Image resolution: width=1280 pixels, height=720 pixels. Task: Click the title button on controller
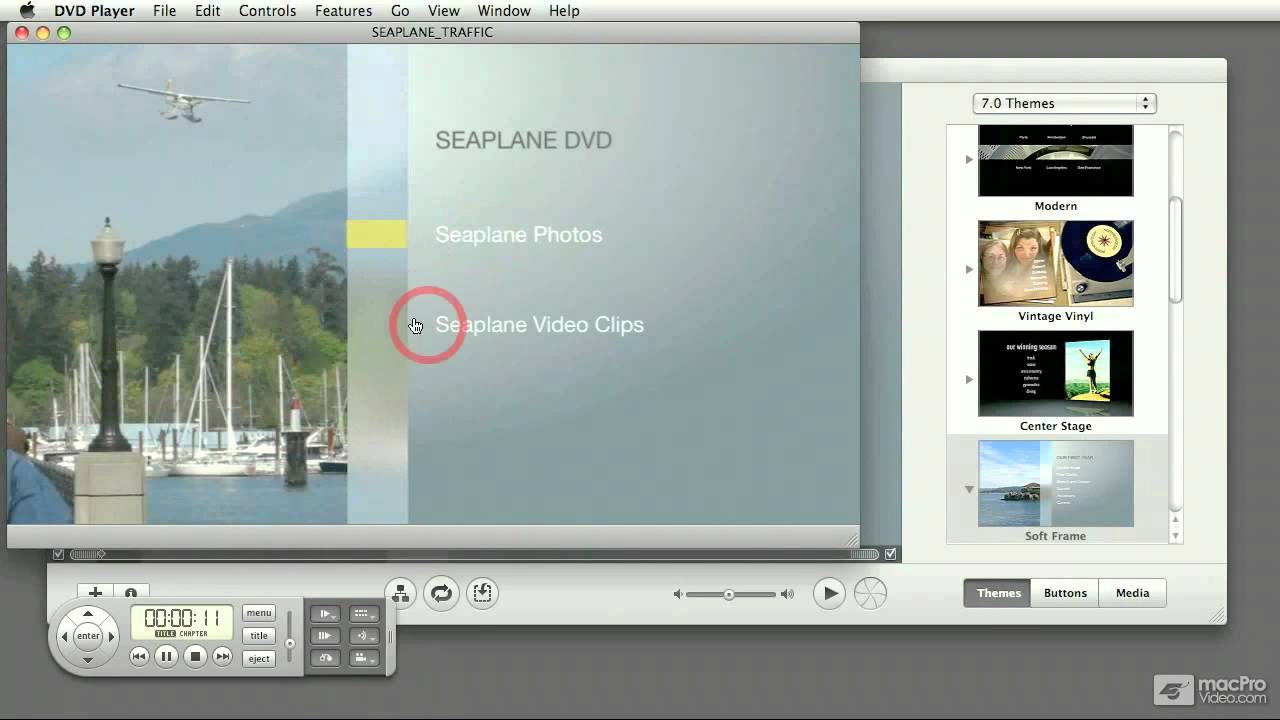259,636
